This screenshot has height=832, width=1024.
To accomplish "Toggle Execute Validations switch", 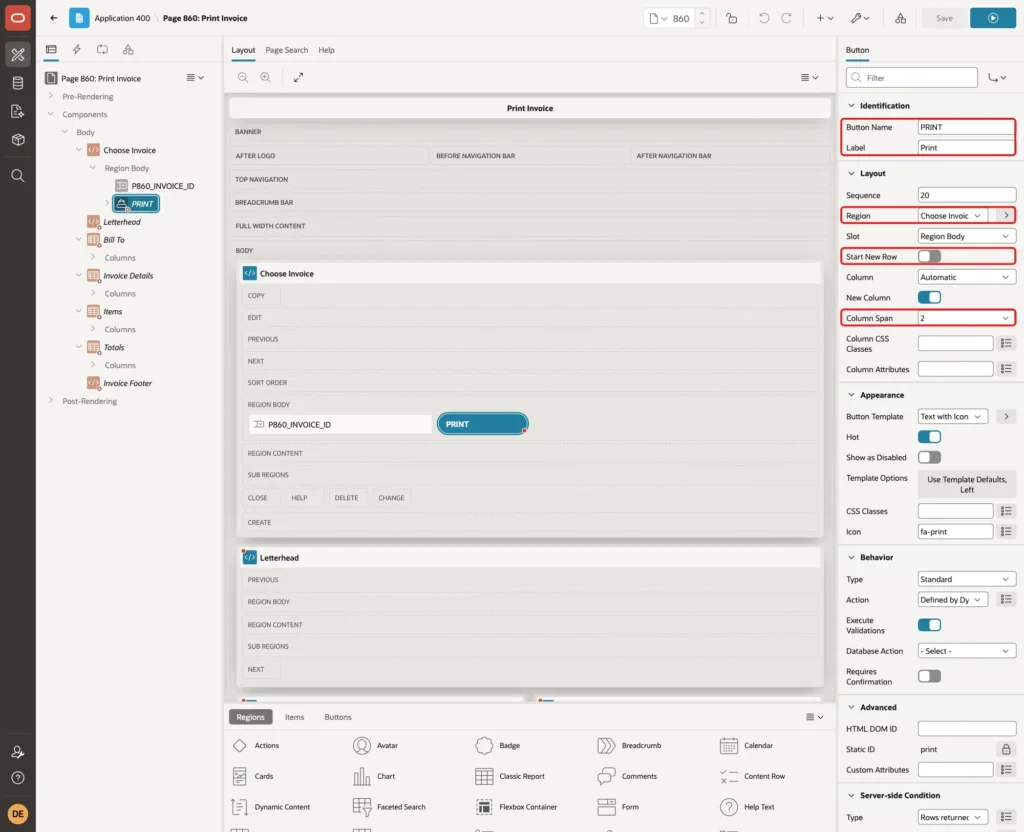I will pos(929,625).
